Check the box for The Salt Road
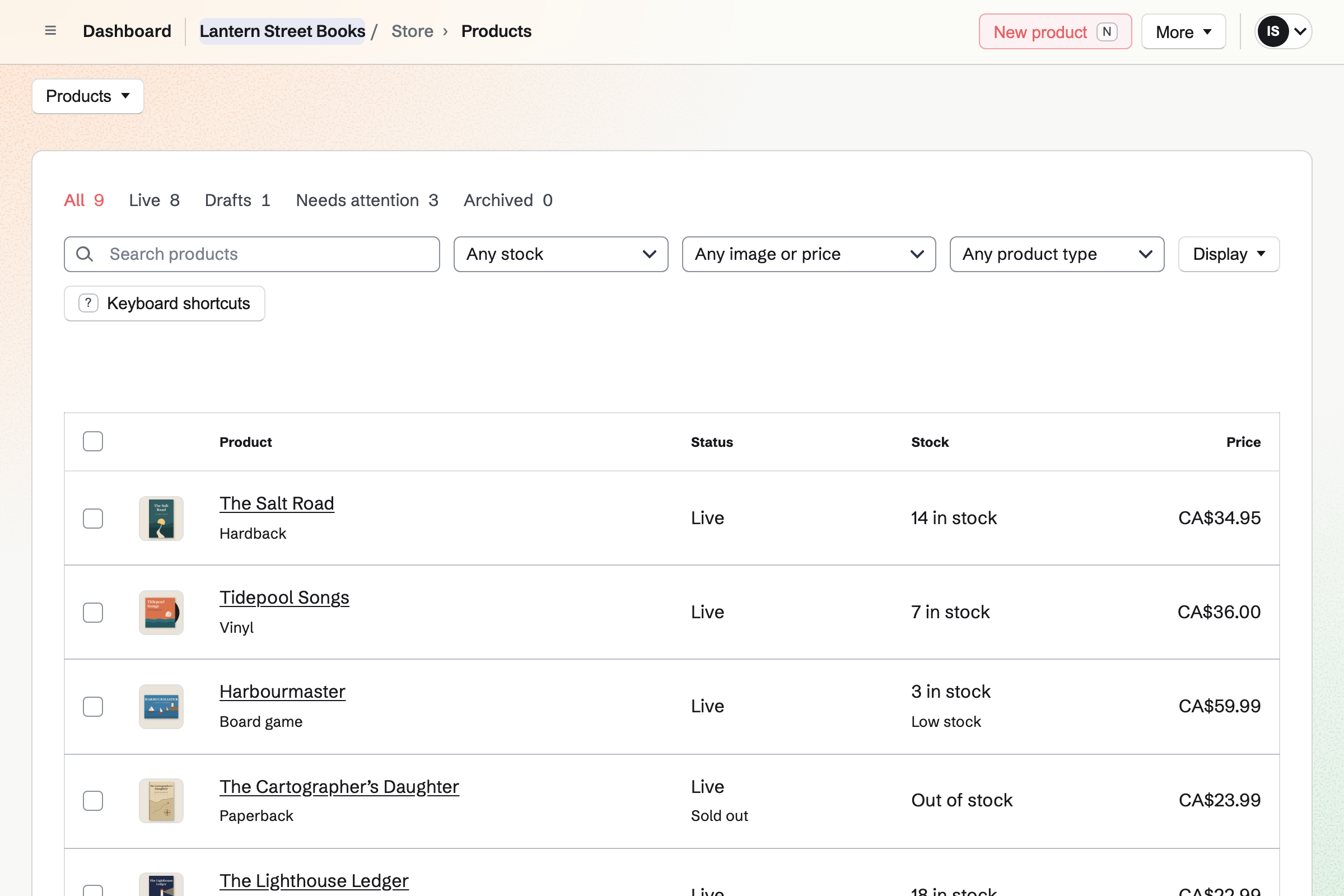This screenshot has width=1344, height=896. point(92,519)
